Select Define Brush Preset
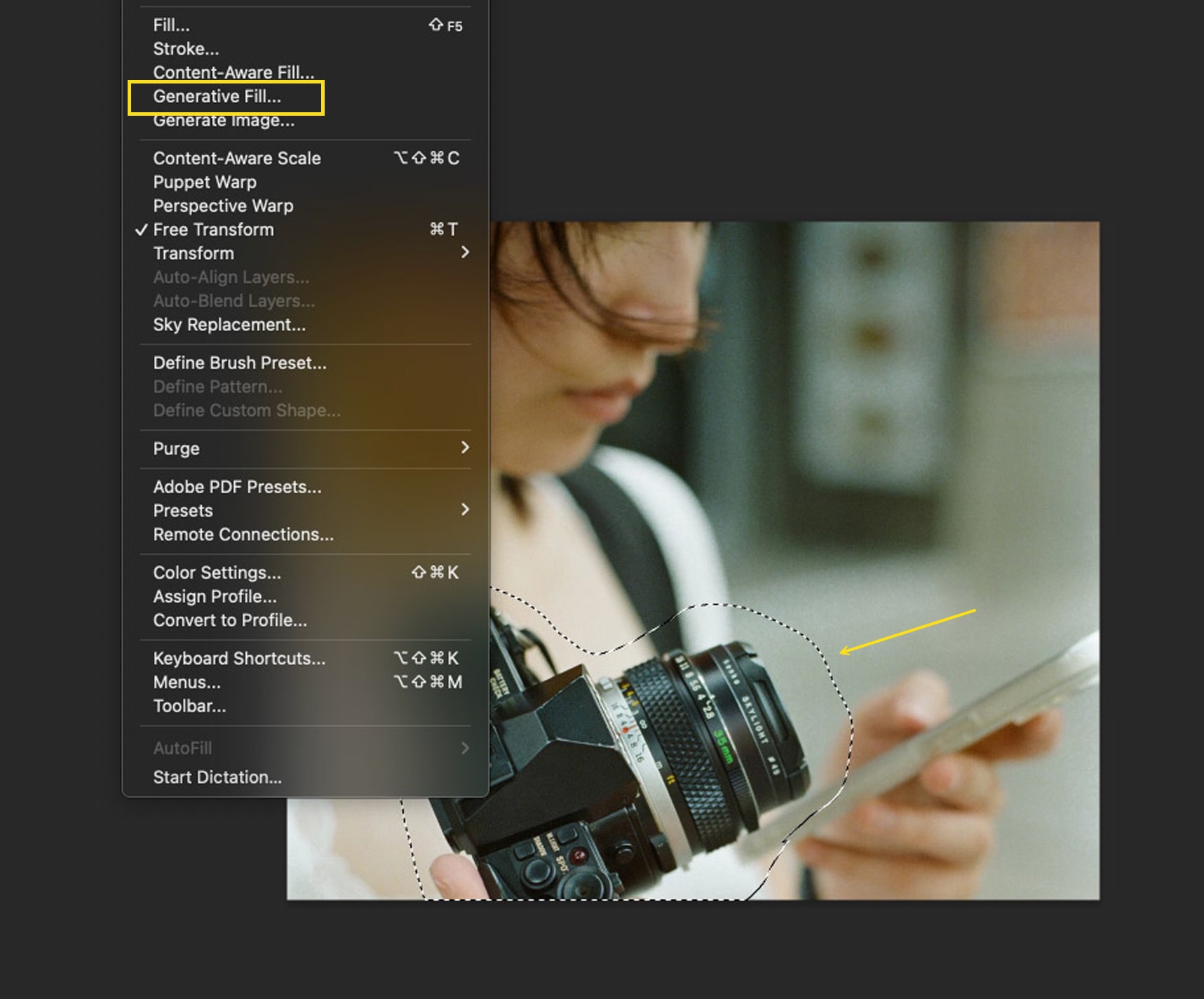The width and height of the screenshot is (1204, 999). [240, 363]
